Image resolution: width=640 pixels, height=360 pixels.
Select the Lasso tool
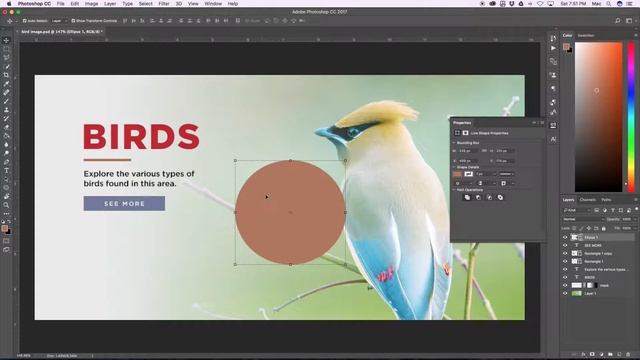6,58
